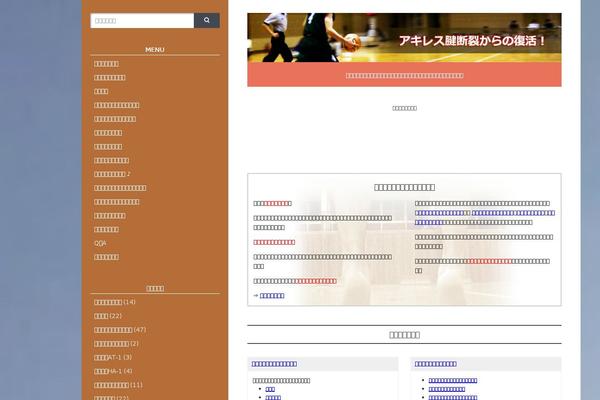The image size is (600, 400).
Task: Open the category showing count (14)
Action: pos(115,302)
